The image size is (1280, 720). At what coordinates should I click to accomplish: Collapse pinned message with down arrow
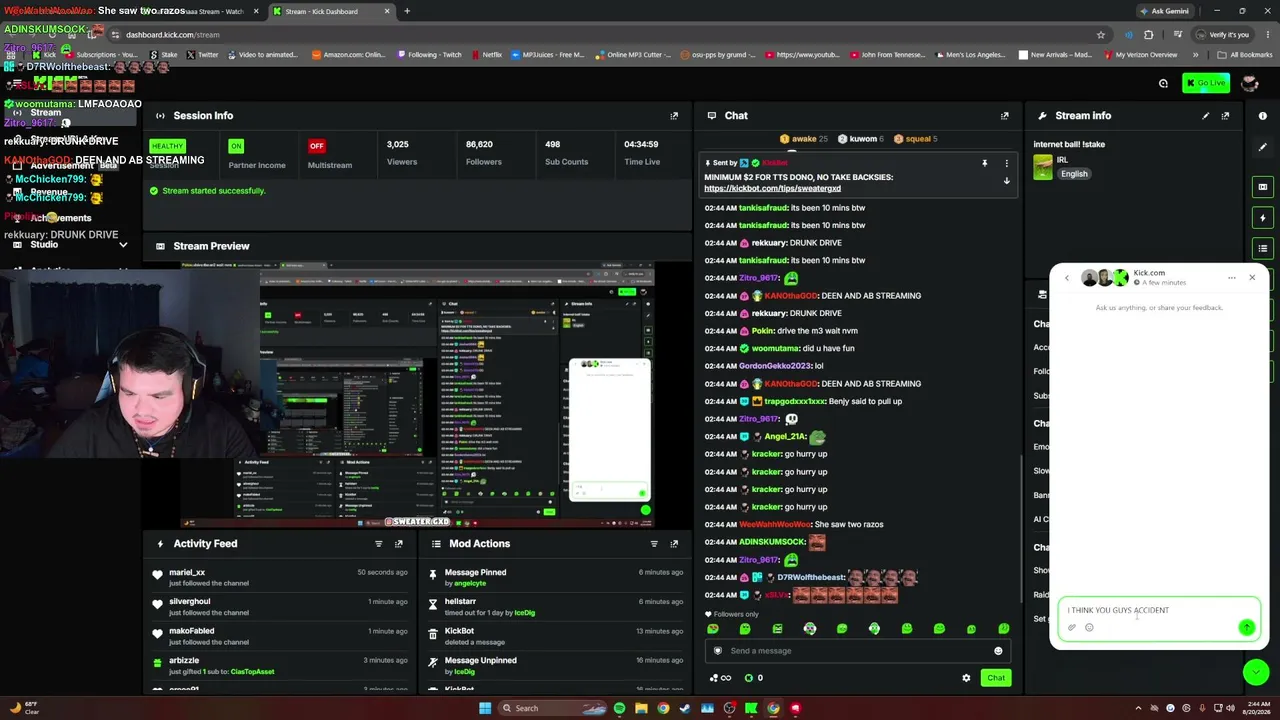[x=1007, y=181]
